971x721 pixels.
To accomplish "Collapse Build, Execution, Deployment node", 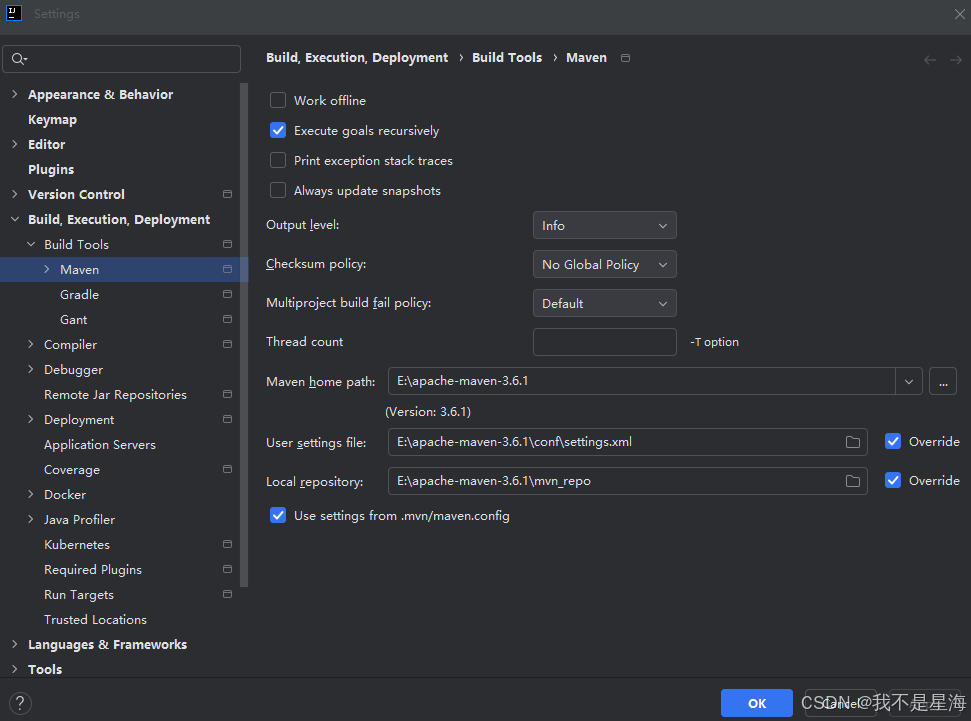I will [15, 219].
